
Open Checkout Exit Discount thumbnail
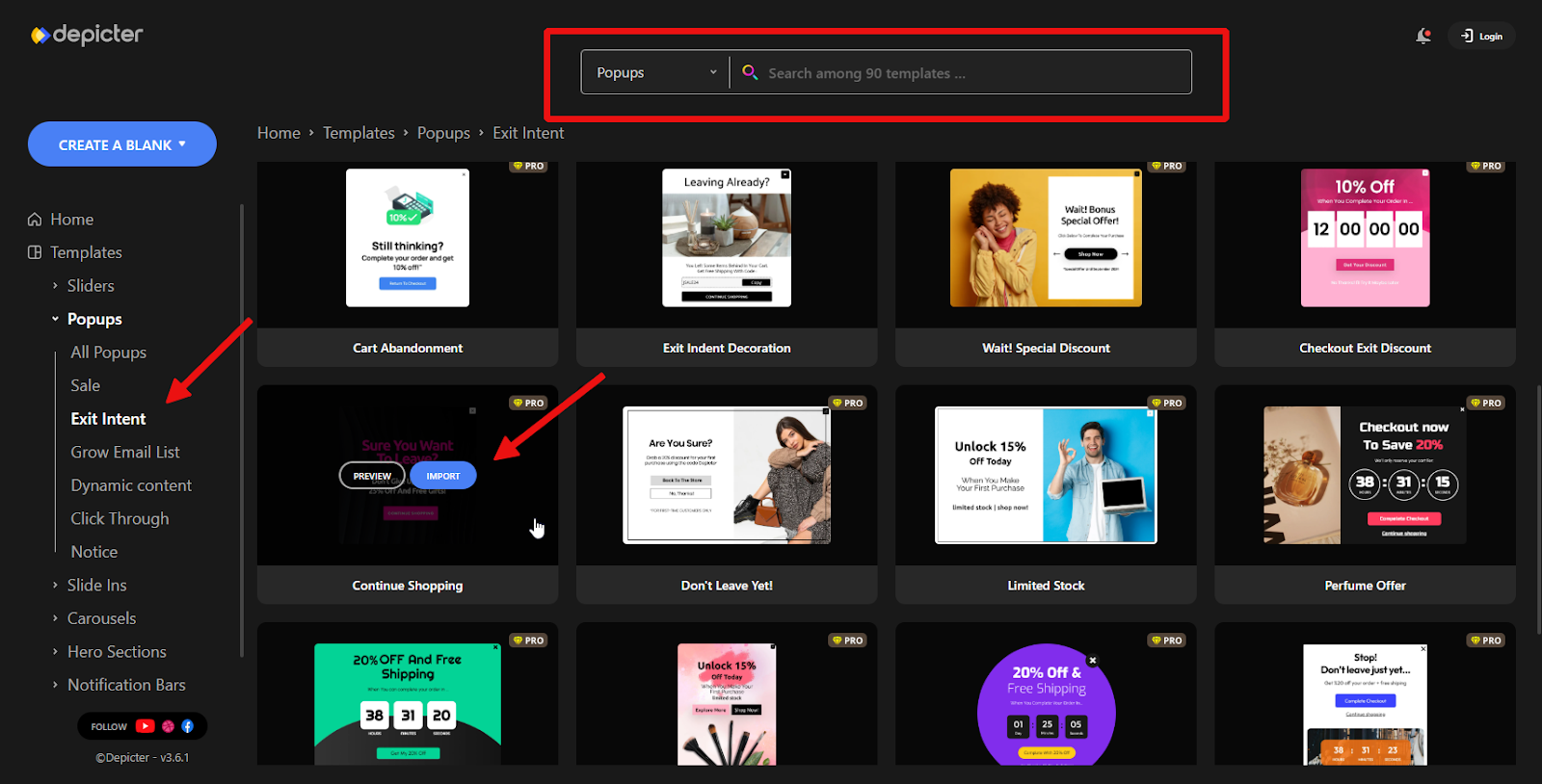pyautogui.click(x=1365, y=238)
